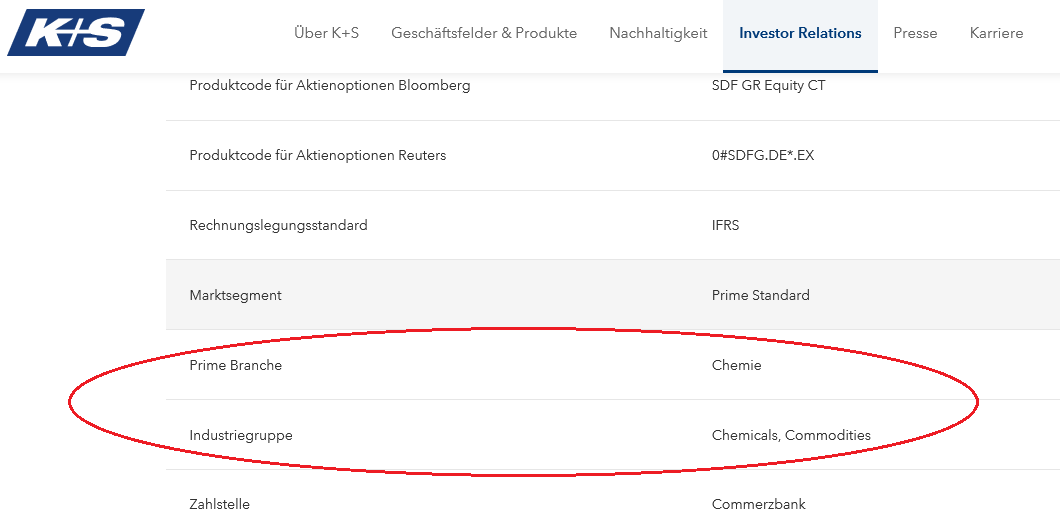Screen dimensions: 1060x516
Task: Select the Chemicals, Commodities value
Action: (791, 435)
